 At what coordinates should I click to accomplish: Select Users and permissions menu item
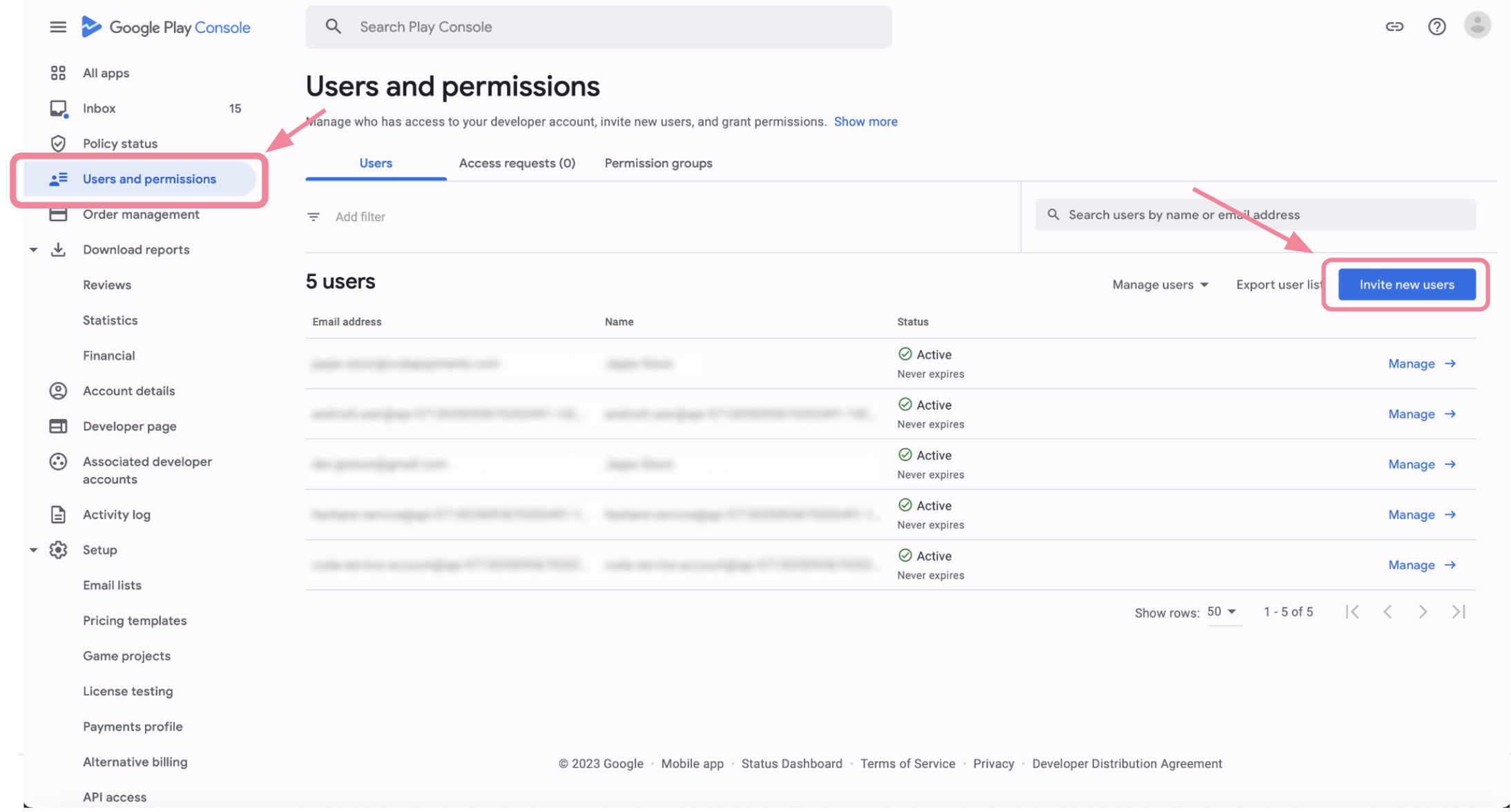[x=139, y=179]
